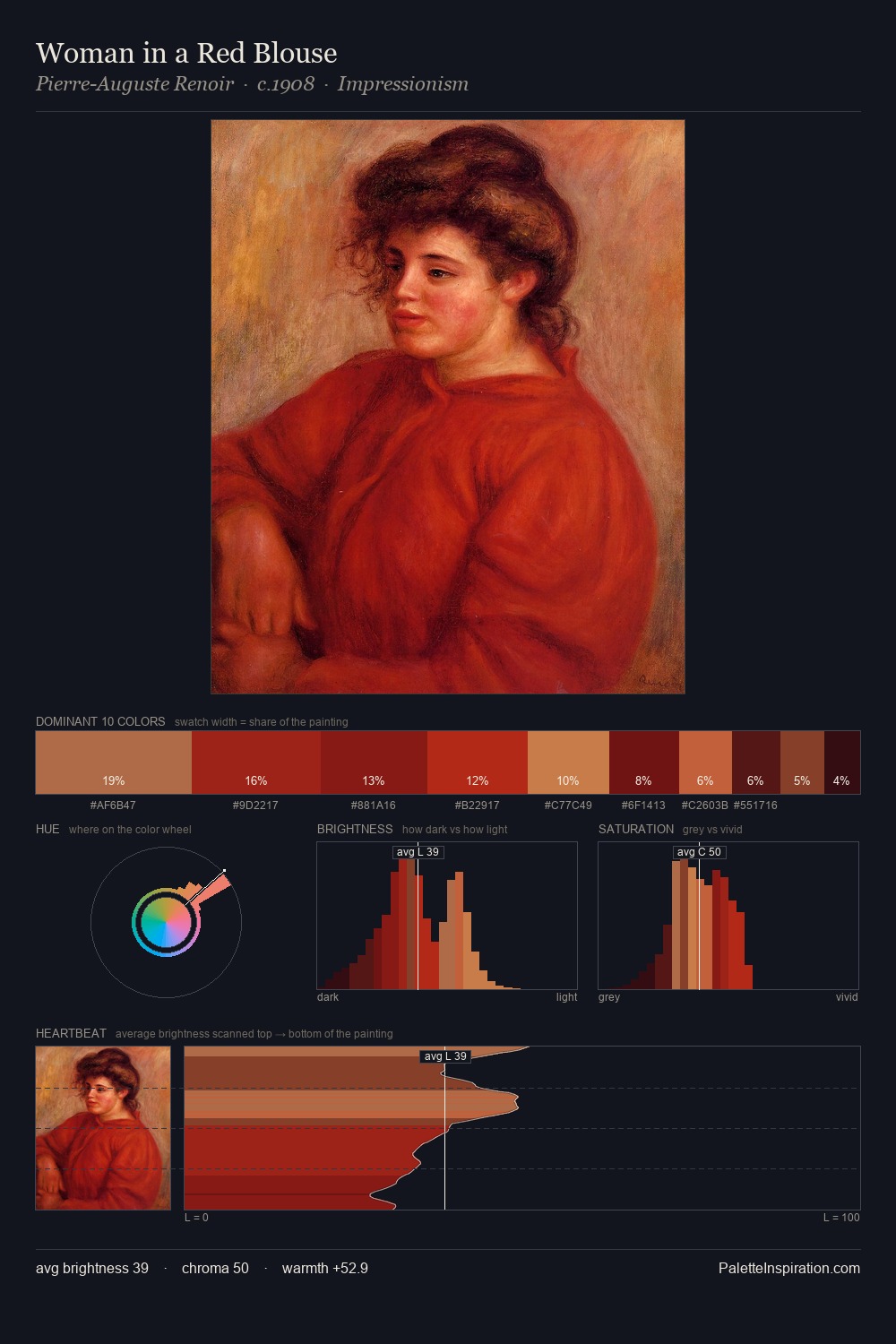Click the avg L 39 tag in Brightness histogram
This screenshot has width=896, height=1344.
click(418, 852)
